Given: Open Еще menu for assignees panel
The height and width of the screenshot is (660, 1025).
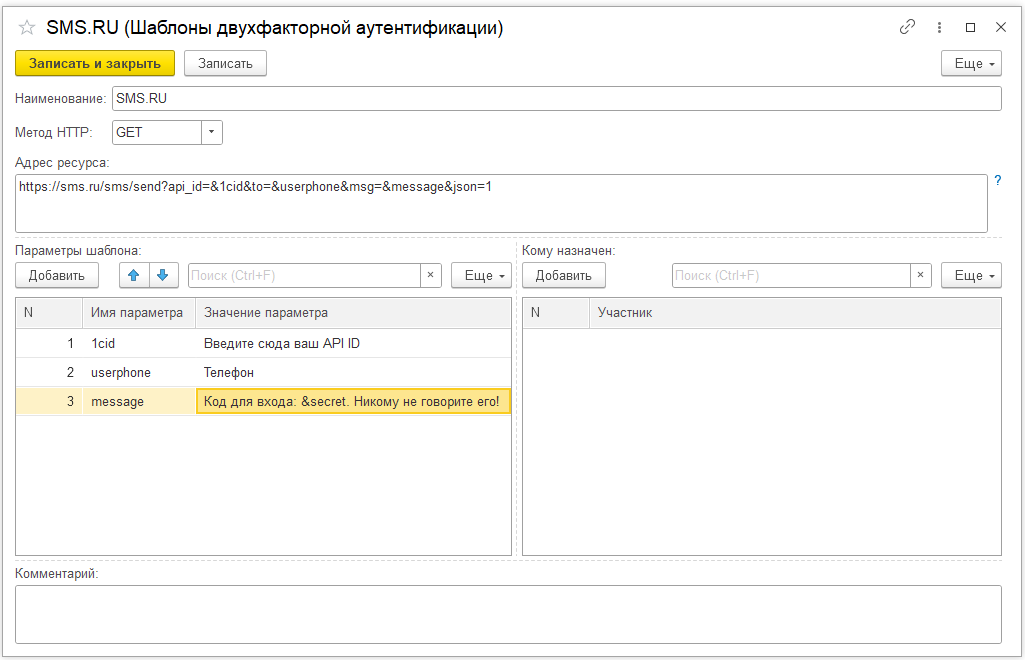Looking at the screenshot, I should (971, 275).
